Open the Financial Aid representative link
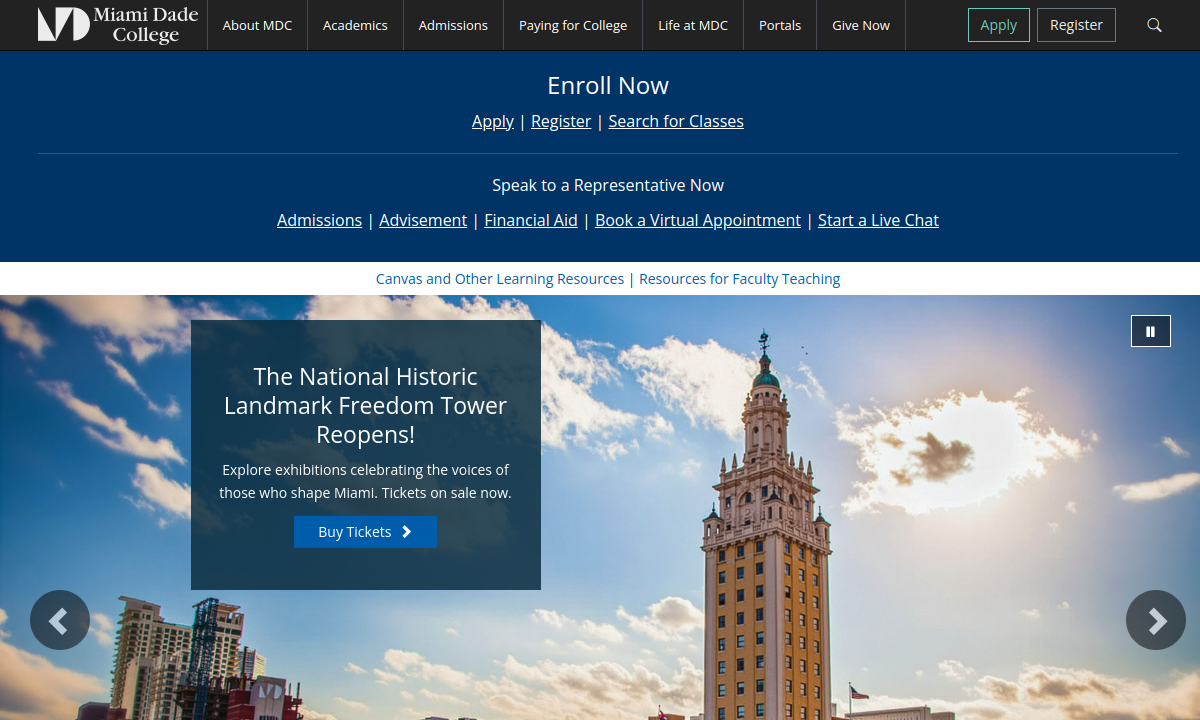Screen dimensions: 1200x720 pyautogui.click(x=531, y=220)
